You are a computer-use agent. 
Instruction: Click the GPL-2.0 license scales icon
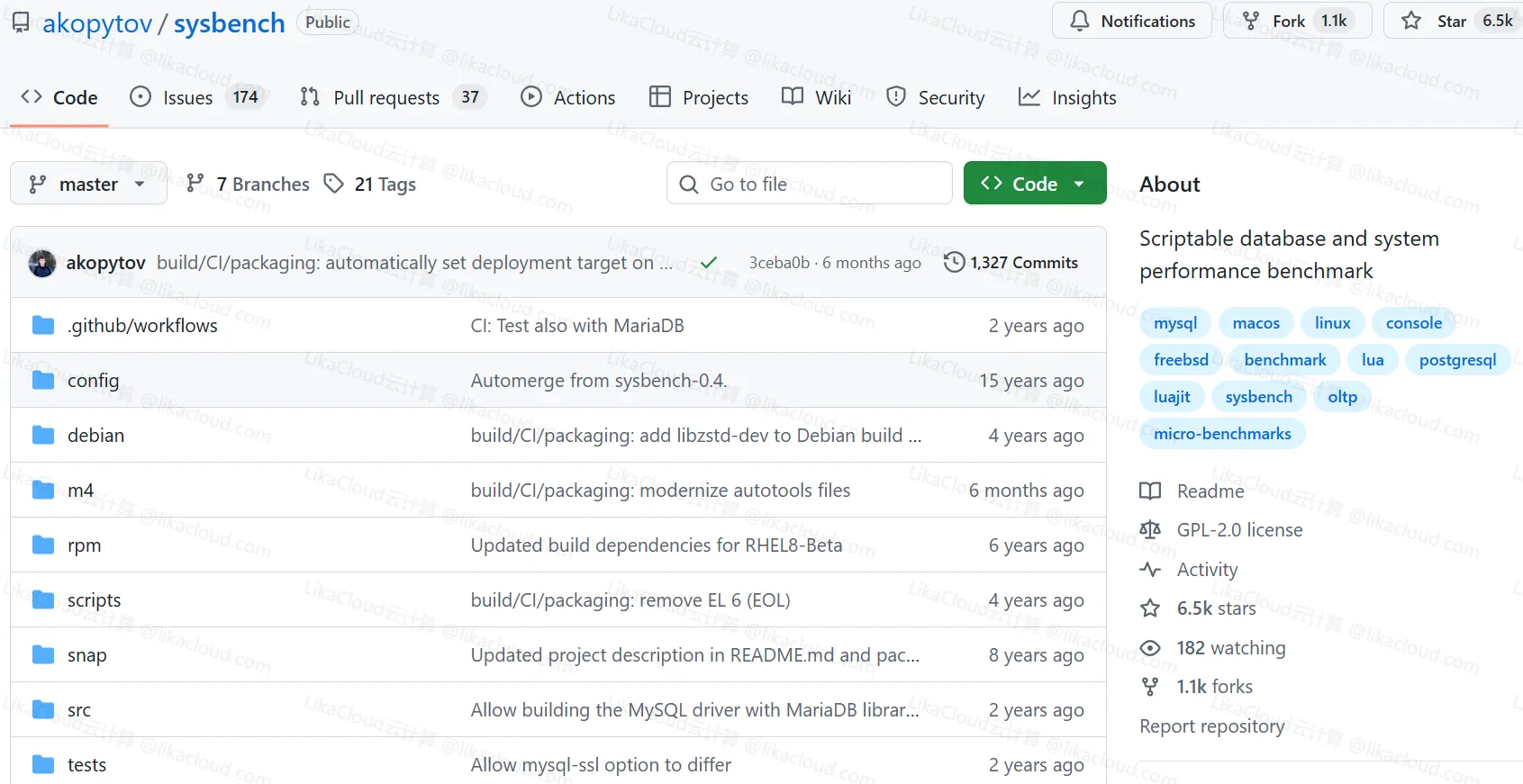(1150, 530)
